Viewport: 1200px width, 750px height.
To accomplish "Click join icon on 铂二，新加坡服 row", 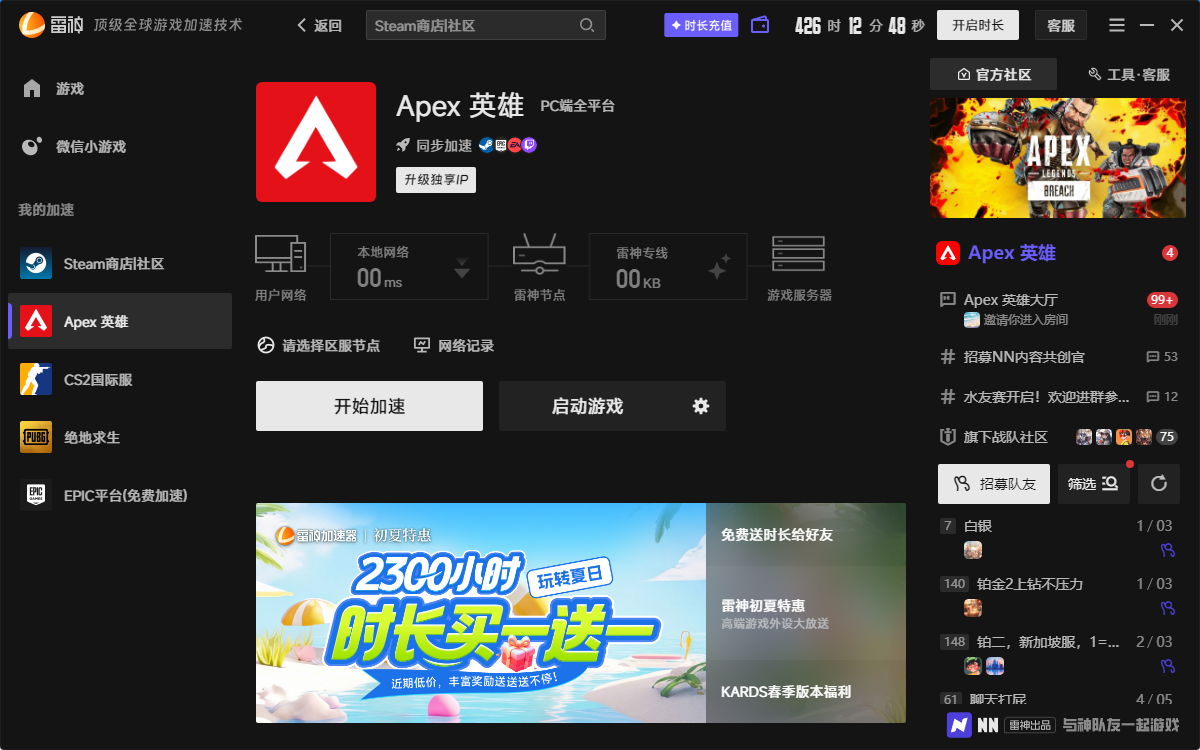I will point(1166,666).
